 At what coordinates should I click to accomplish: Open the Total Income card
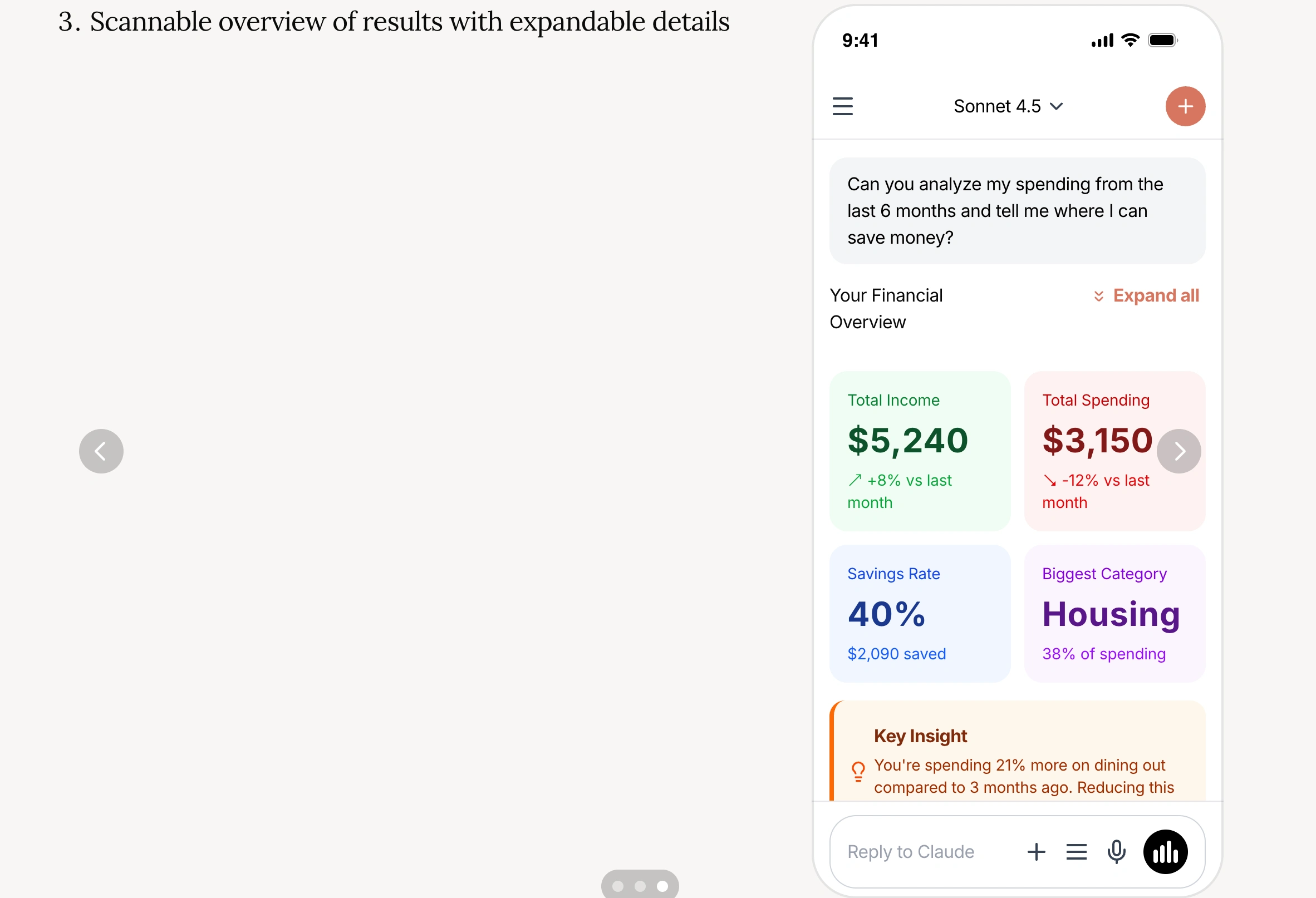(920, 451)
